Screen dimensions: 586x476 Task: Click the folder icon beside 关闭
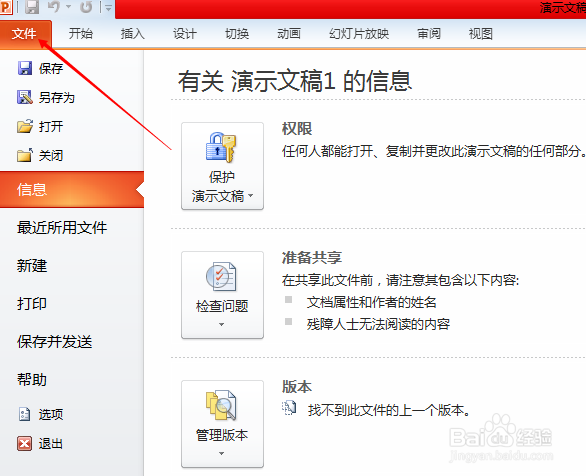pos(25,155)
